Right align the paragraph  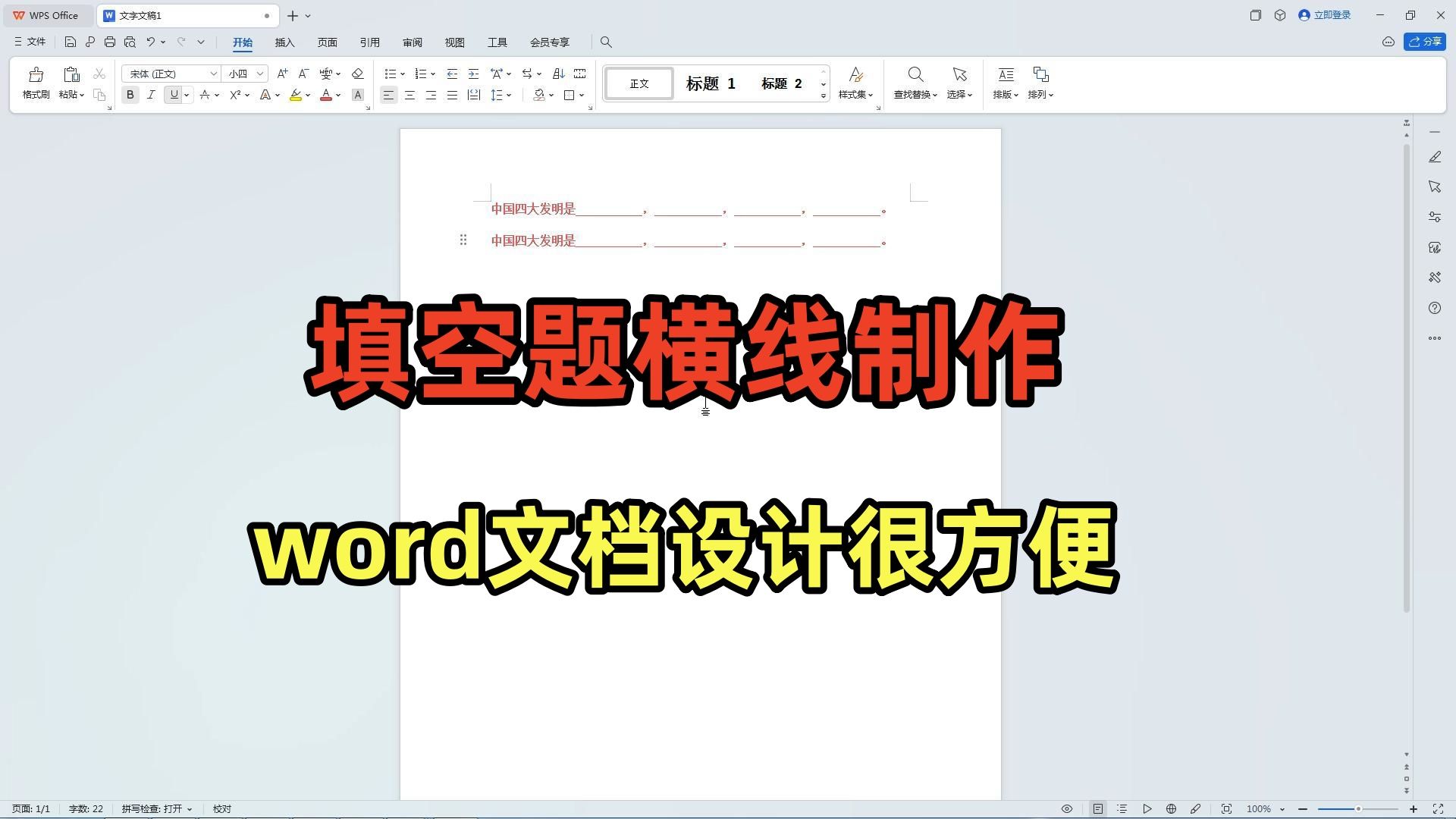[431, 95]
